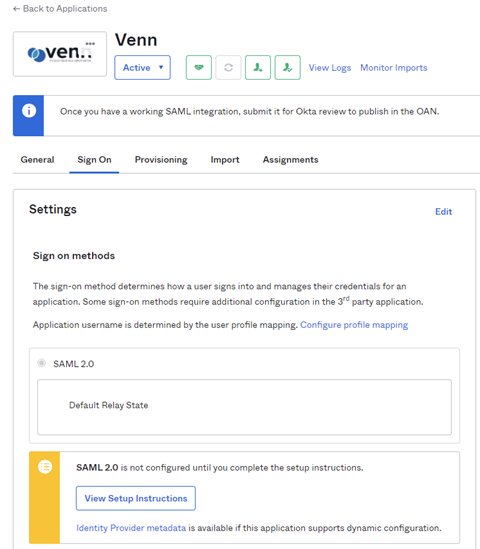480x549 pixels.
Task: Go back to Applications
Action: click(x=60, y=8)
